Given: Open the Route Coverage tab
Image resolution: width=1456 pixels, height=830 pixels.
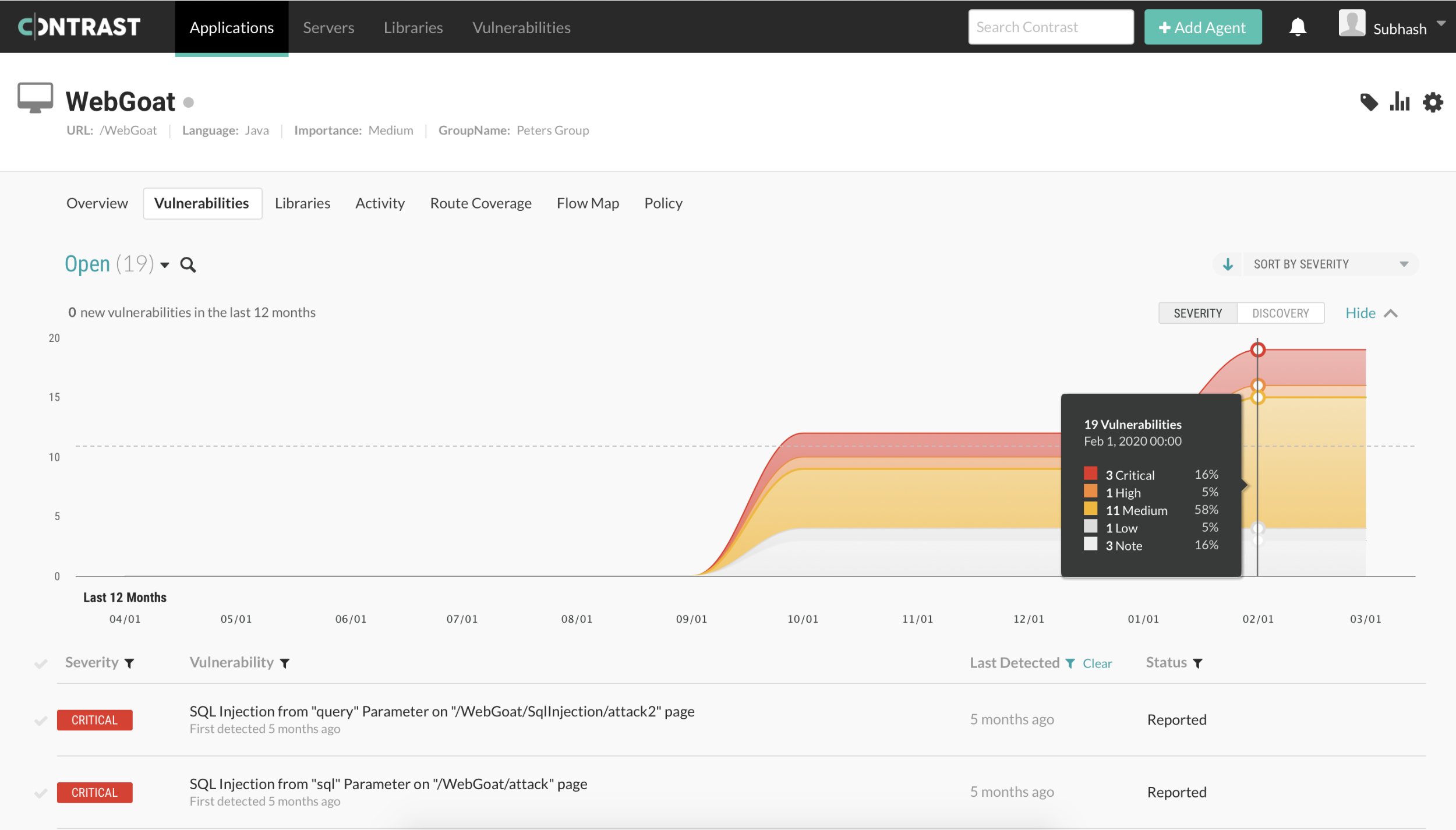Looking at the screenshot, I should point(480,203).
